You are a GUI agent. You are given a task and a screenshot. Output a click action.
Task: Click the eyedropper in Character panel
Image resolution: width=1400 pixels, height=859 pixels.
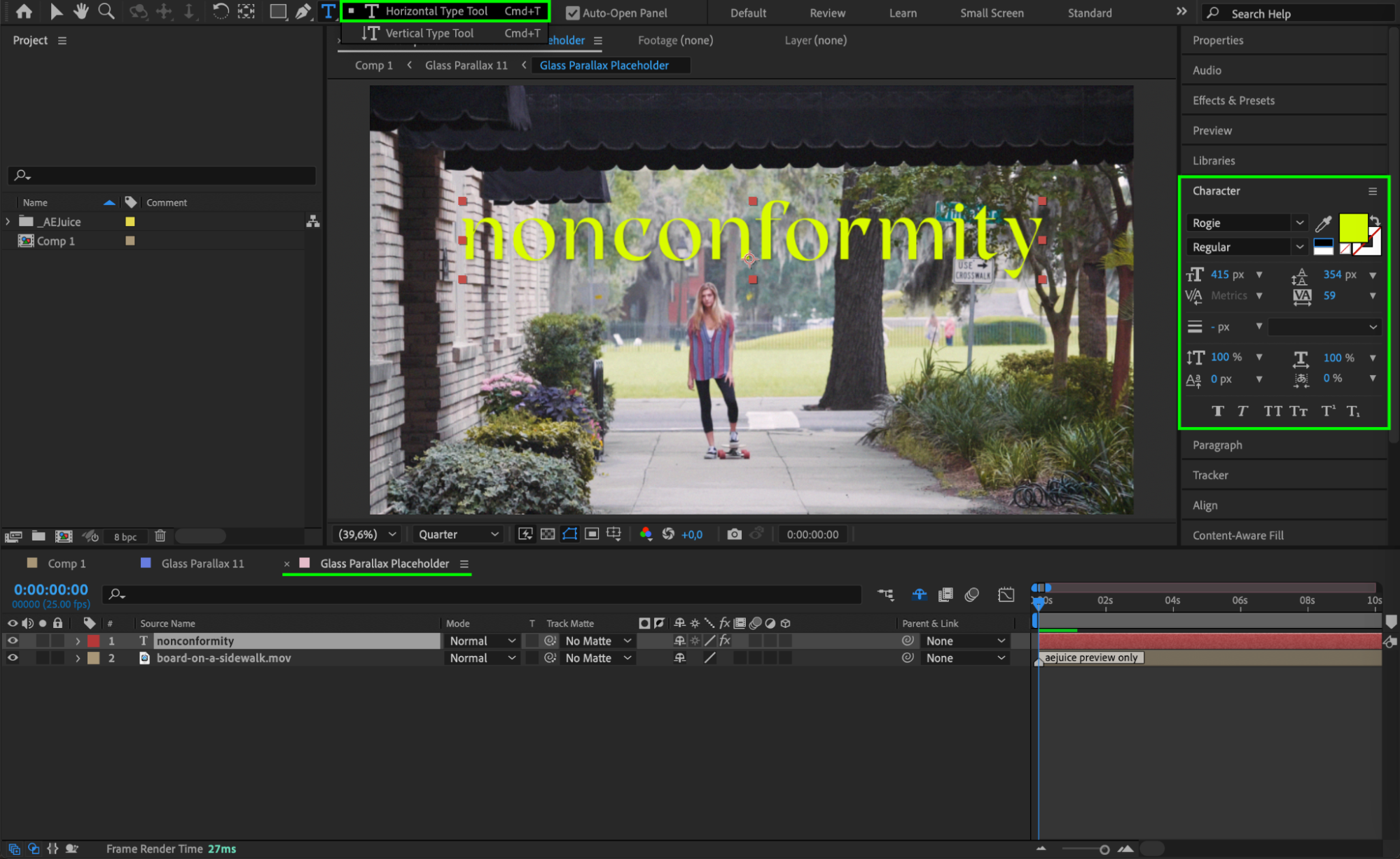click(x=1323, y=223)
